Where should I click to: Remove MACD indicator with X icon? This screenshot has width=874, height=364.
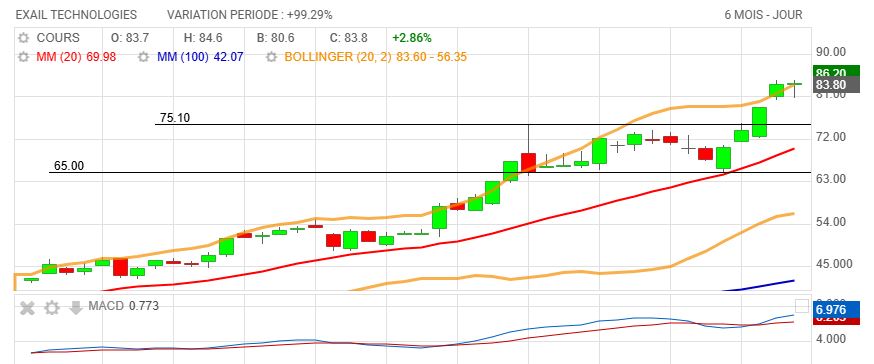coord(27,308)
